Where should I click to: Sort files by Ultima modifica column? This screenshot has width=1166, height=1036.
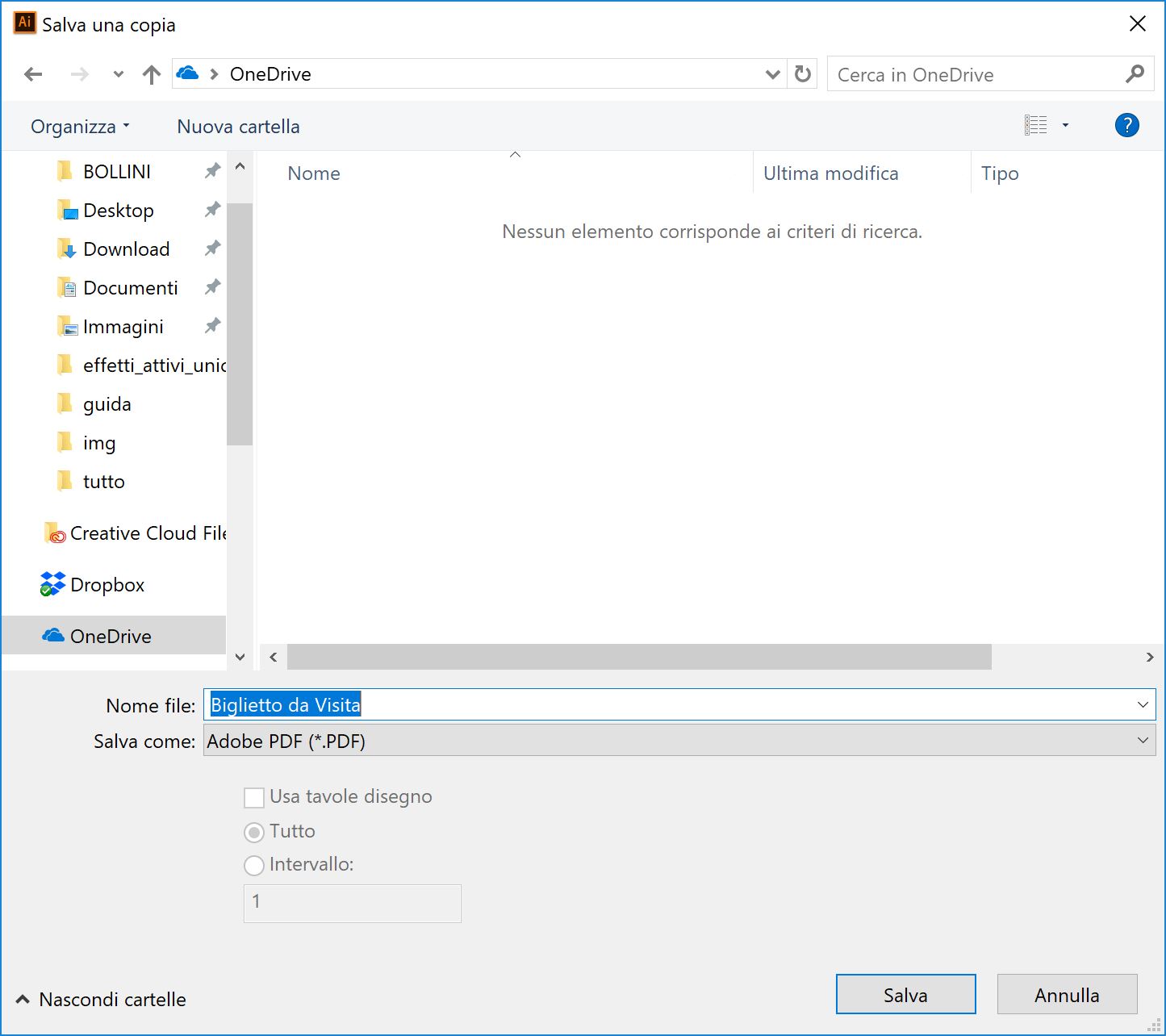click(x=830, y=173)
